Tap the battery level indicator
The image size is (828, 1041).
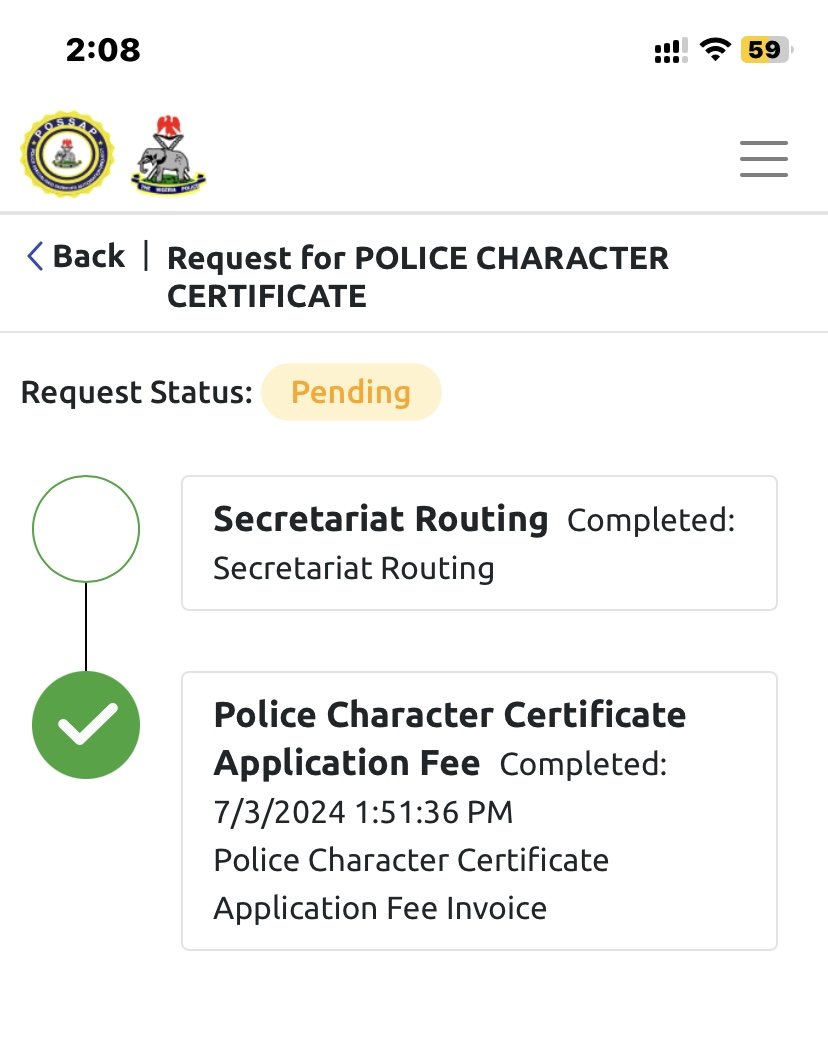click(765, 49)
